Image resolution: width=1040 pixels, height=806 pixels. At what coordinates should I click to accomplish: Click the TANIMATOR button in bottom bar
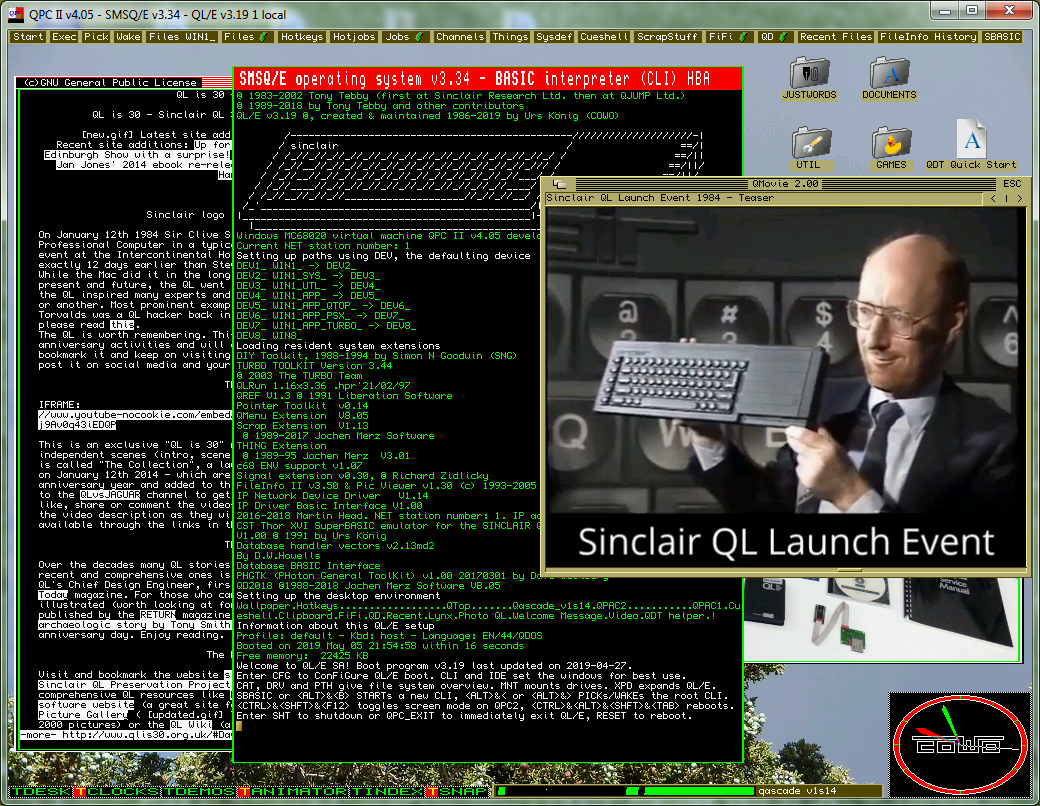(292, 791)
